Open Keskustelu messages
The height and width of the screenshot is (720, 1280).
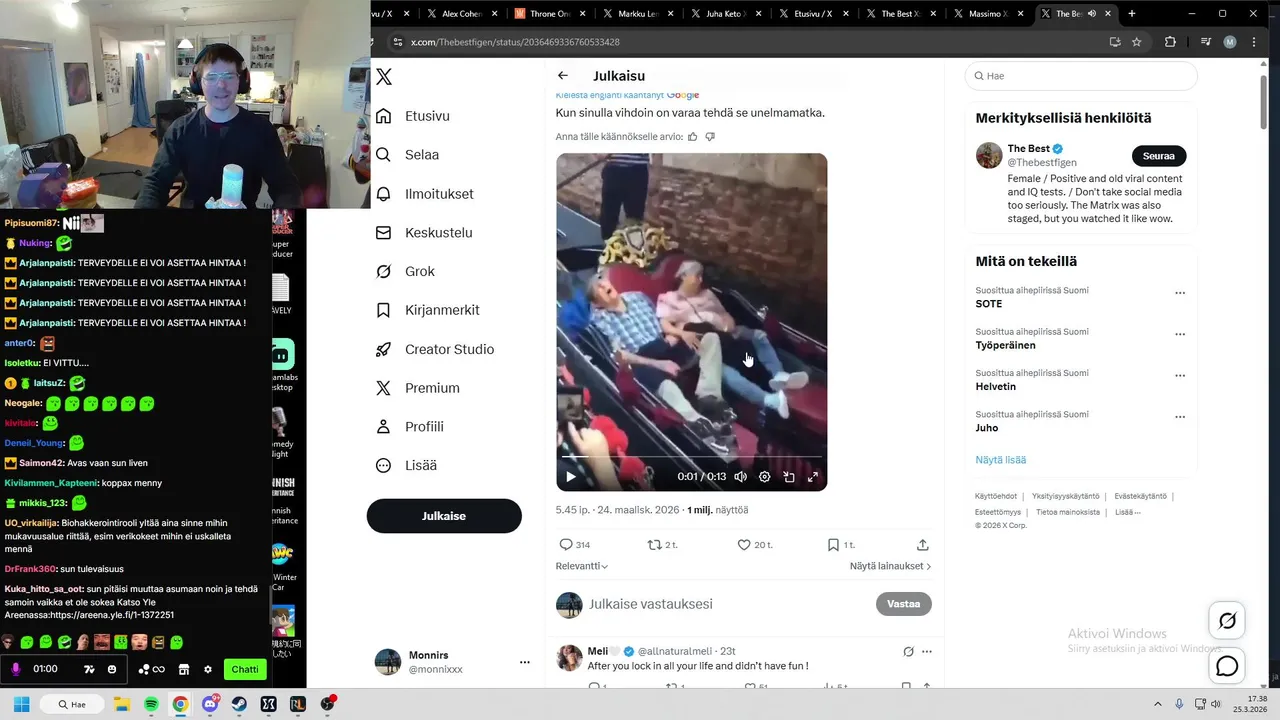(423, 233)
